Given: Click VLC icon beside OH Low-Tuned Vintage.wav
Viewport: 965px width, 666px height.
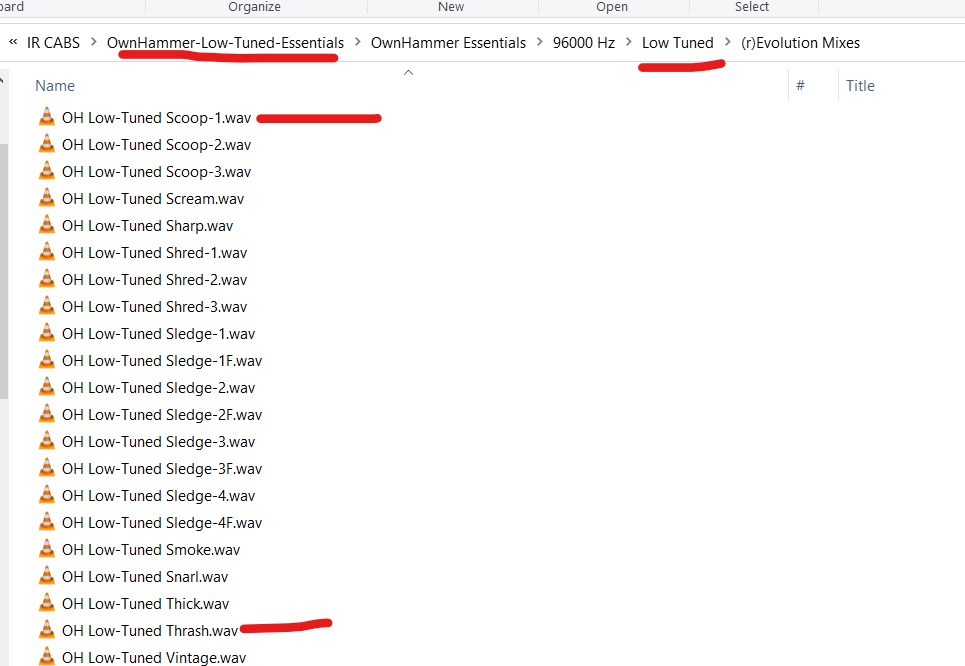Looking at the screenshot, I should coord(47,656).
